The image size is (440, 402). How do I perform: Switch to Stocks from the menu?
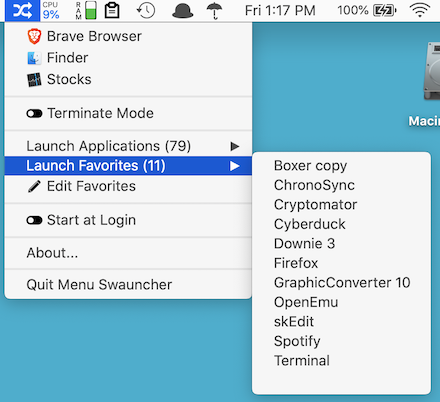(128, 80)
